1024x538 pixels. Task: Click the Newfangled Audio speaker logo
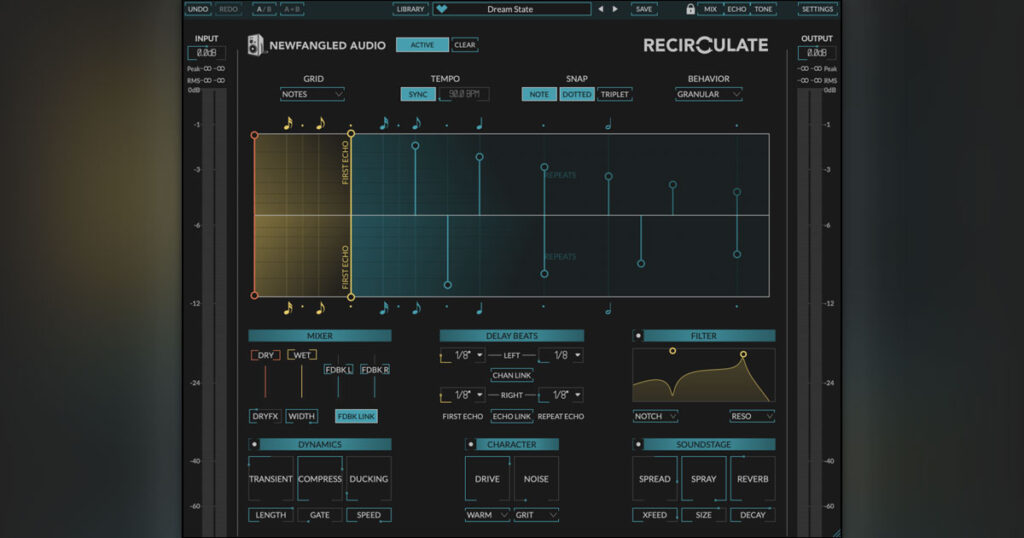click(255, 45)
